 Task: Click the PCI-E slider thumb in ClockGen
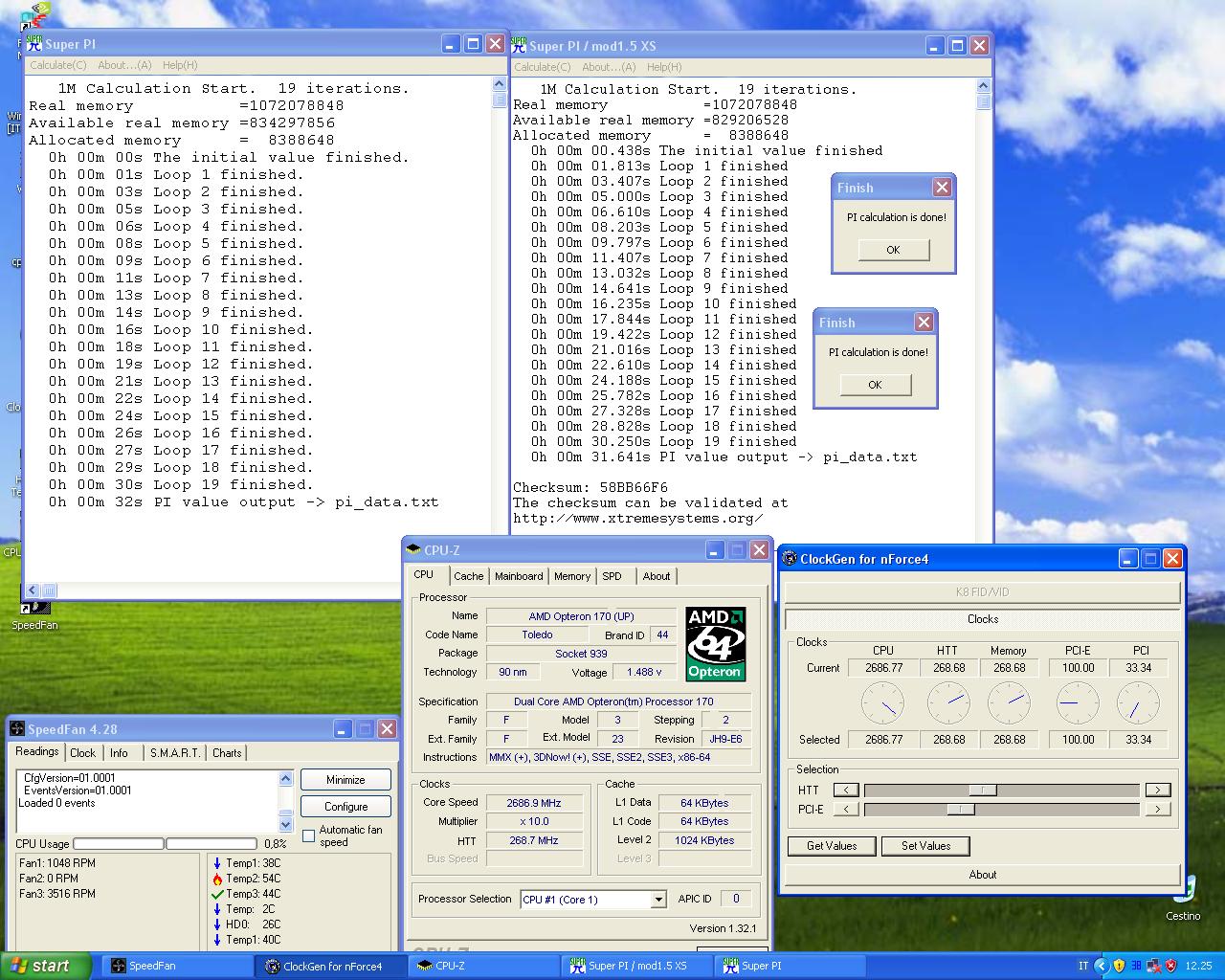[961, 809]
